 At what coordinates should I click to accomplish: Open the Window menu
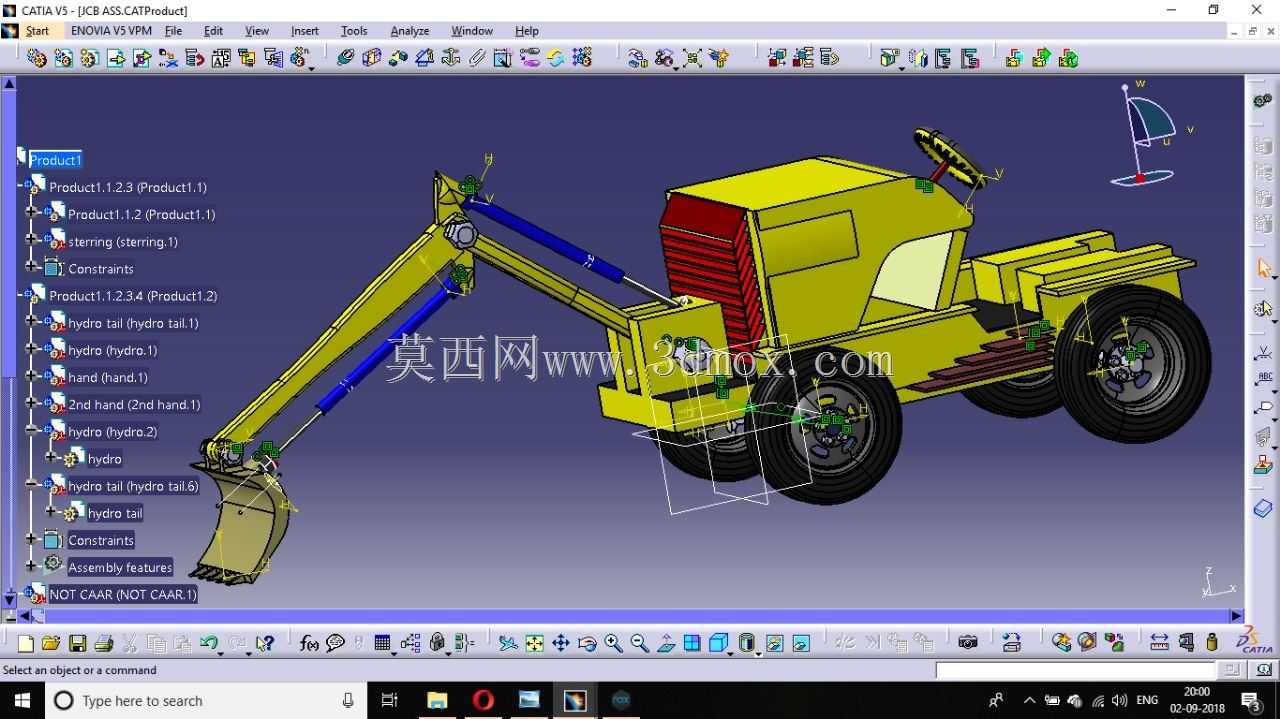point(472,31)
